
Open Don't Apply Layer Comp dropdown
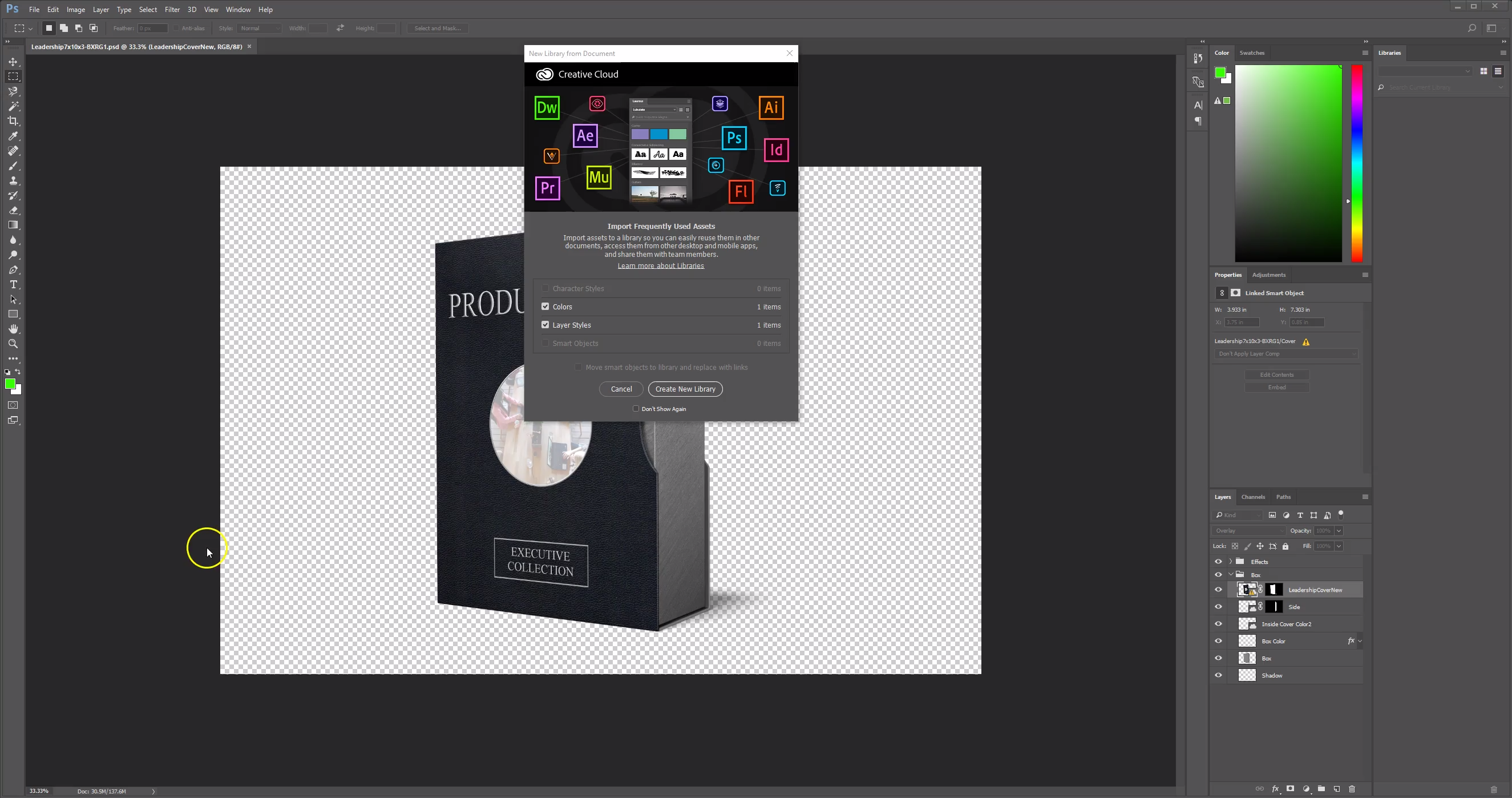(1286, 353)
